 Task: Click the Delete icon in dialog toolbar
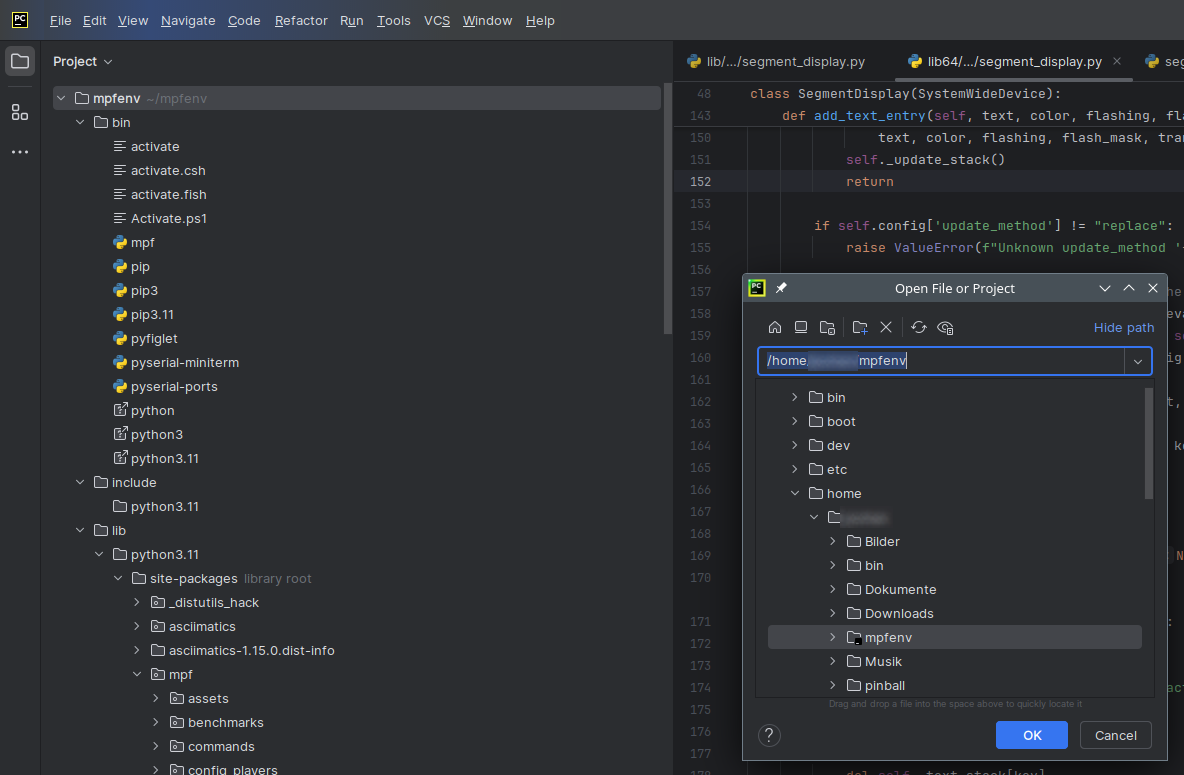tap(886, 327)
